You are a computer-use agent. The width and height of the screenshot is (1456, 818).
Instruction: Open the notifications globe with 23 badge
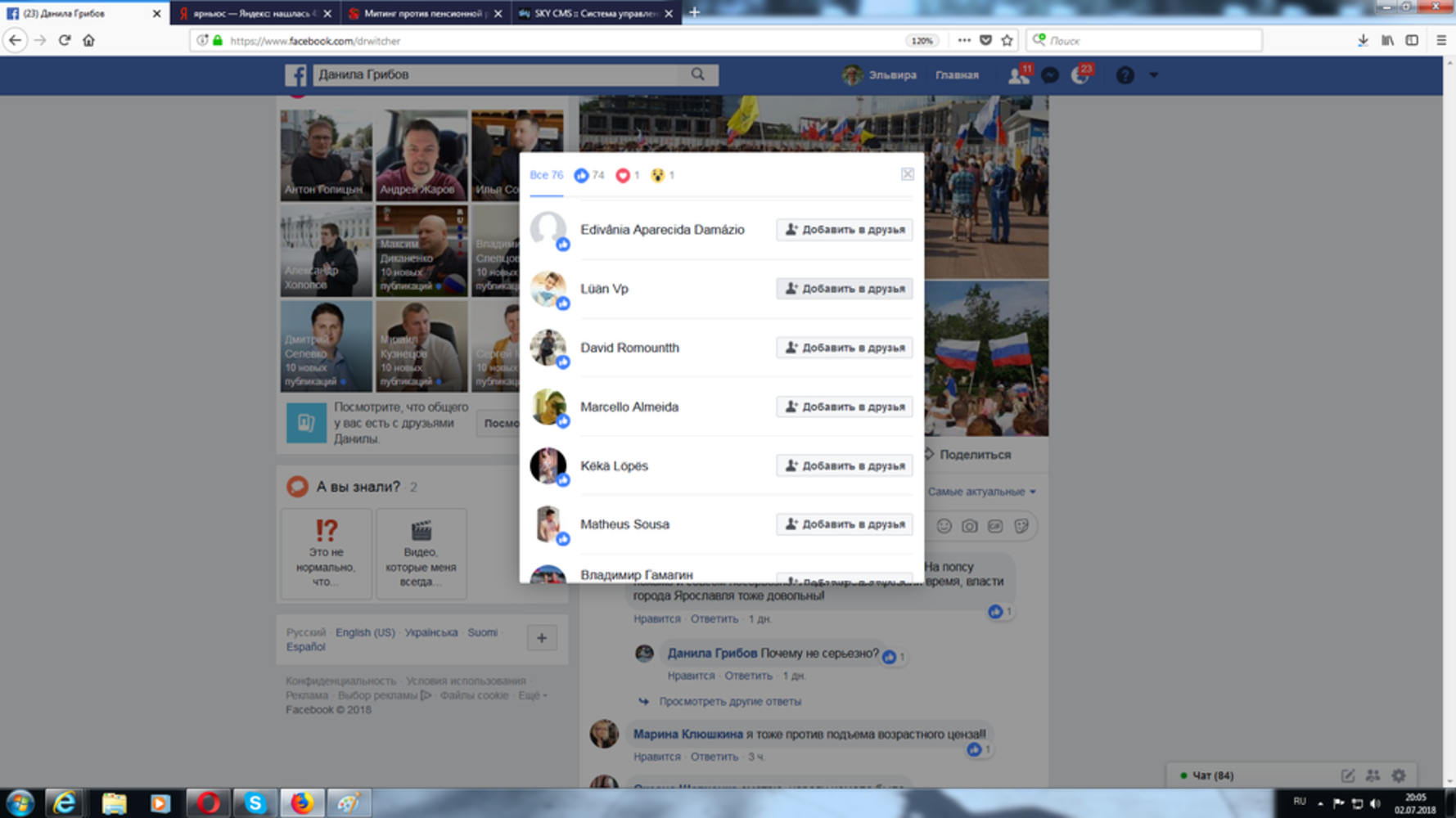1080,75
